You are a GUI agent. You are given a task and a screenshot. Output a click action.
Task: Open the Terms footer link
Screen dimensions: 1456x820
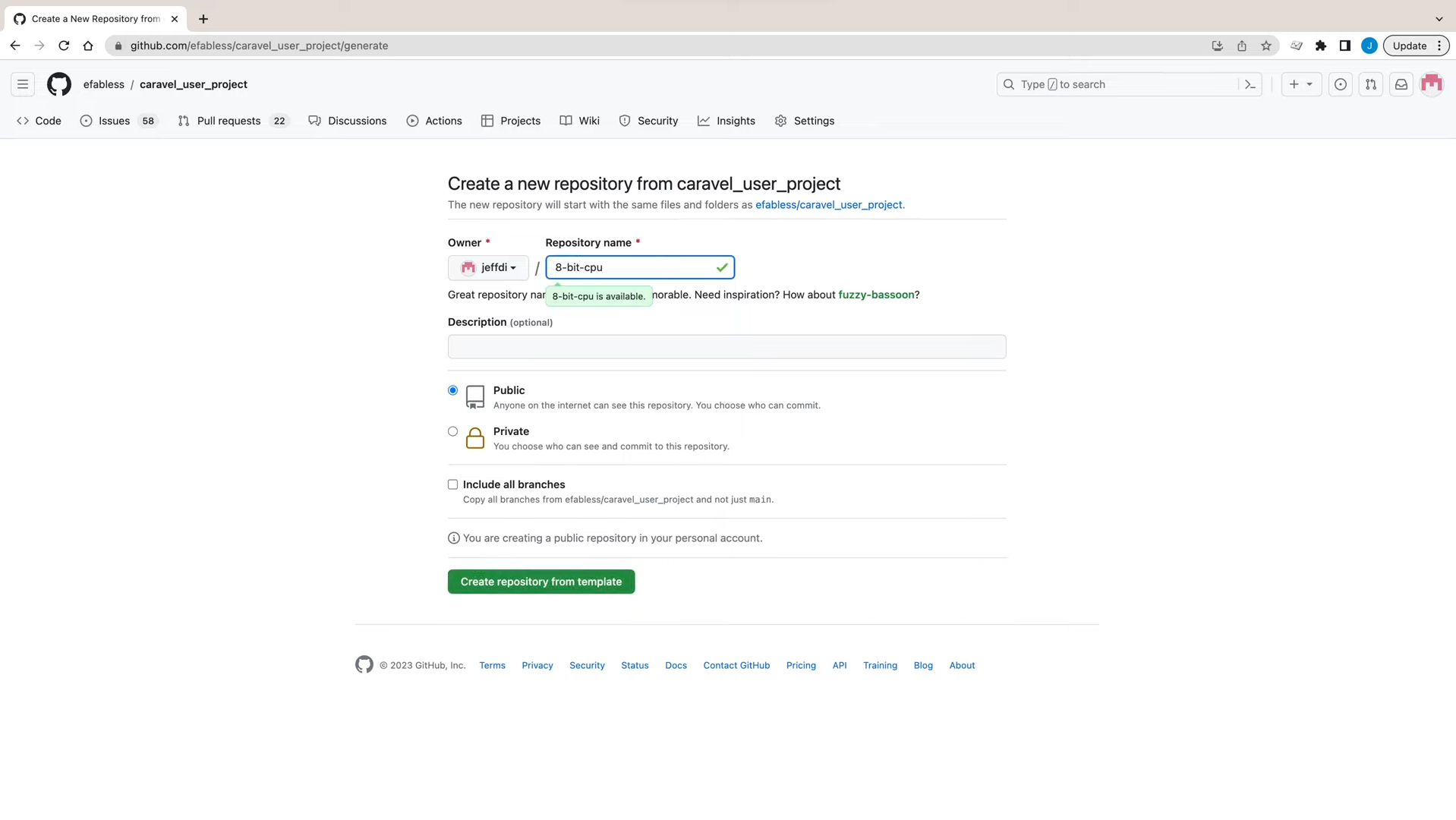point(492,665)
